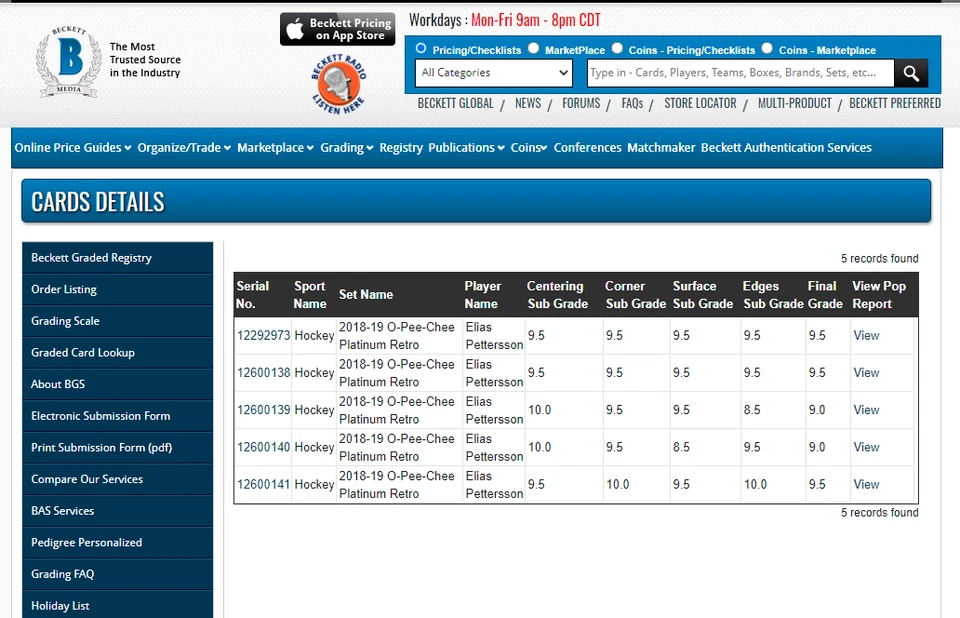Open Beckett Authentication Services
Viewport: 960px width, 618px height.
pos(786,148)
